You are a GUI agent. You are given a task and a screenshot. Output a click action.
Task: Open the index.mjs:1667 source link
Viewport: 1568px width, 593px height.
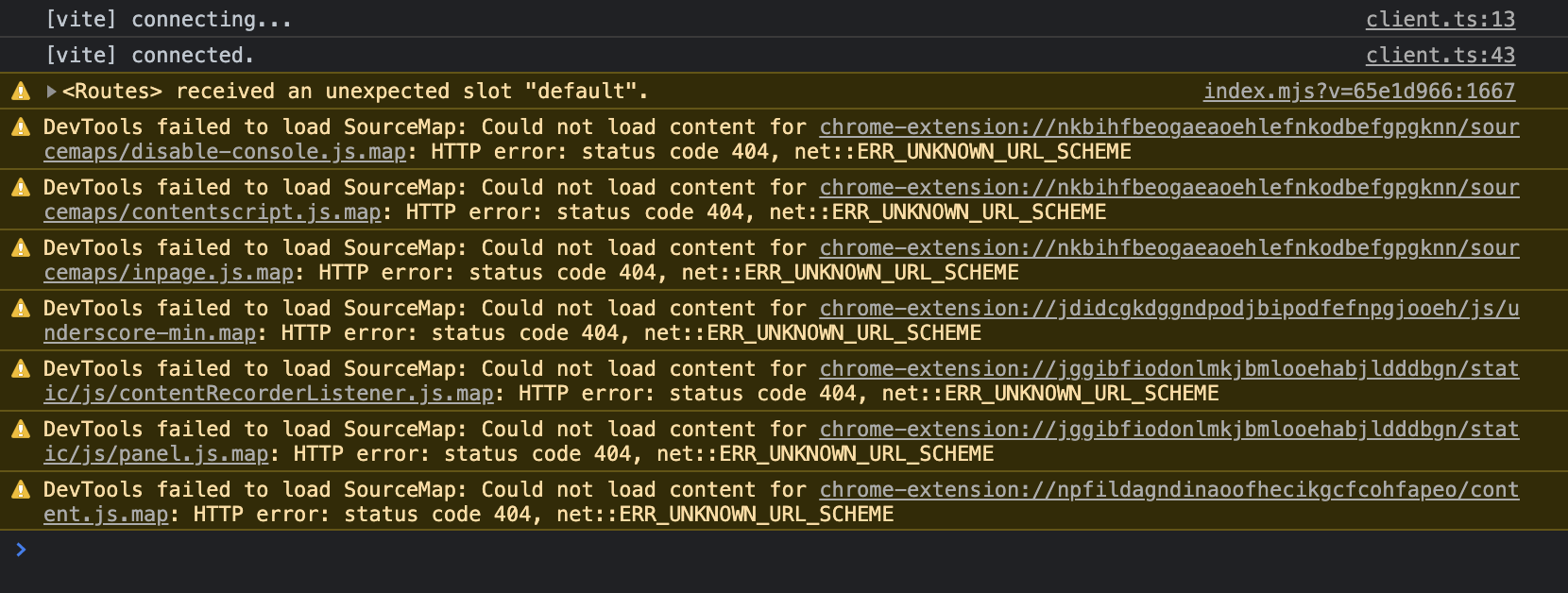coord(1360,91)
